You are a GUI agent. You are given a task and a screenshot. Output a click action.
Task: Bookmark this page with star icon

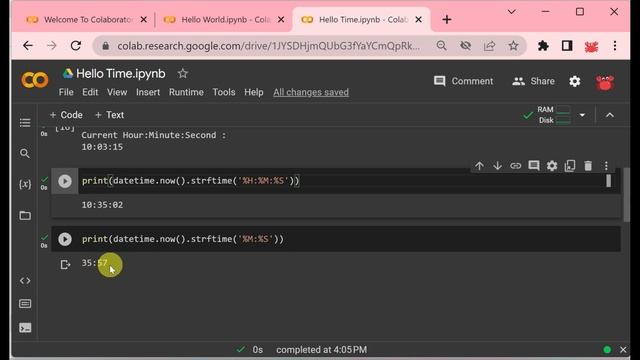click(513, 46)
